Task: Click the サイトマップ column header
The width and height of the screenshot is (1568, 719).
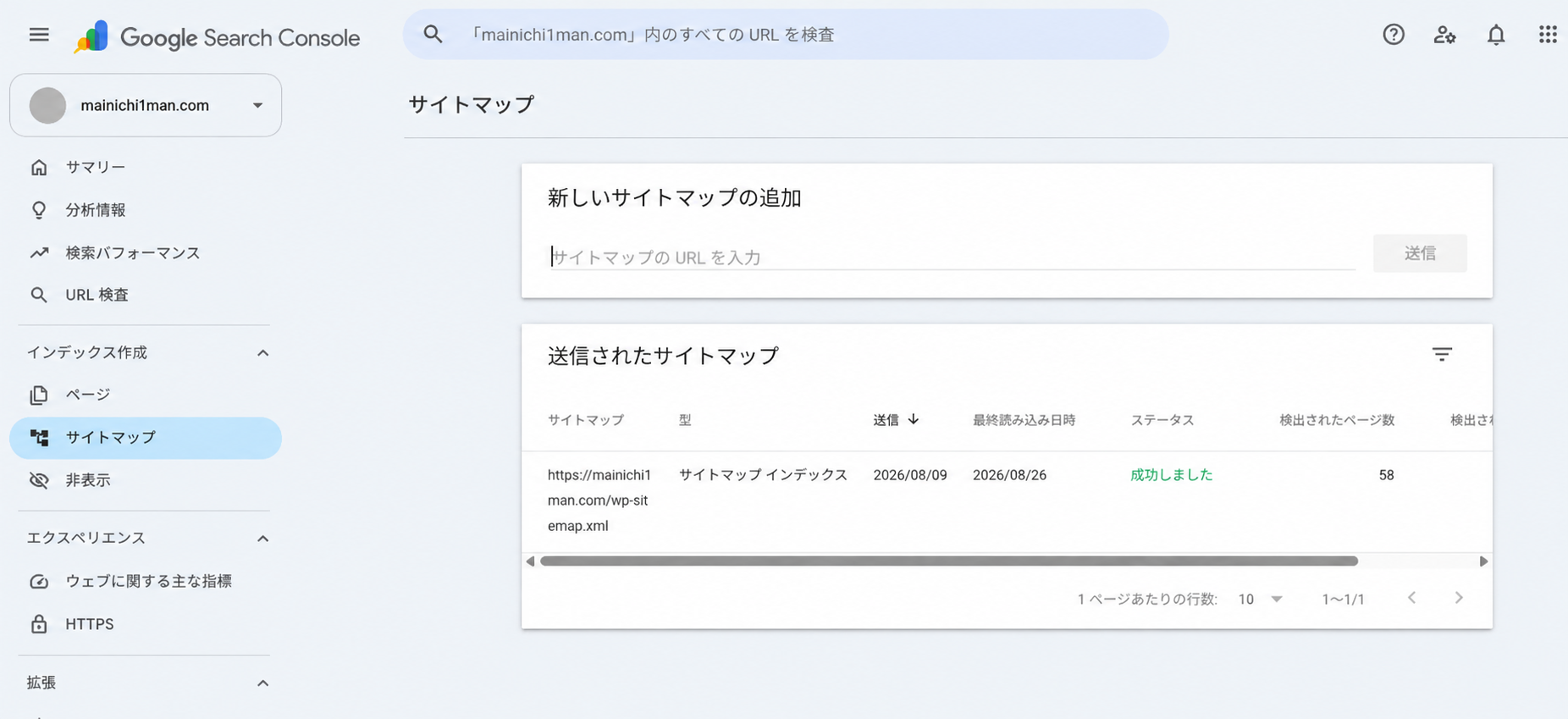Action: pyautogui.click(x=586, y=420)
